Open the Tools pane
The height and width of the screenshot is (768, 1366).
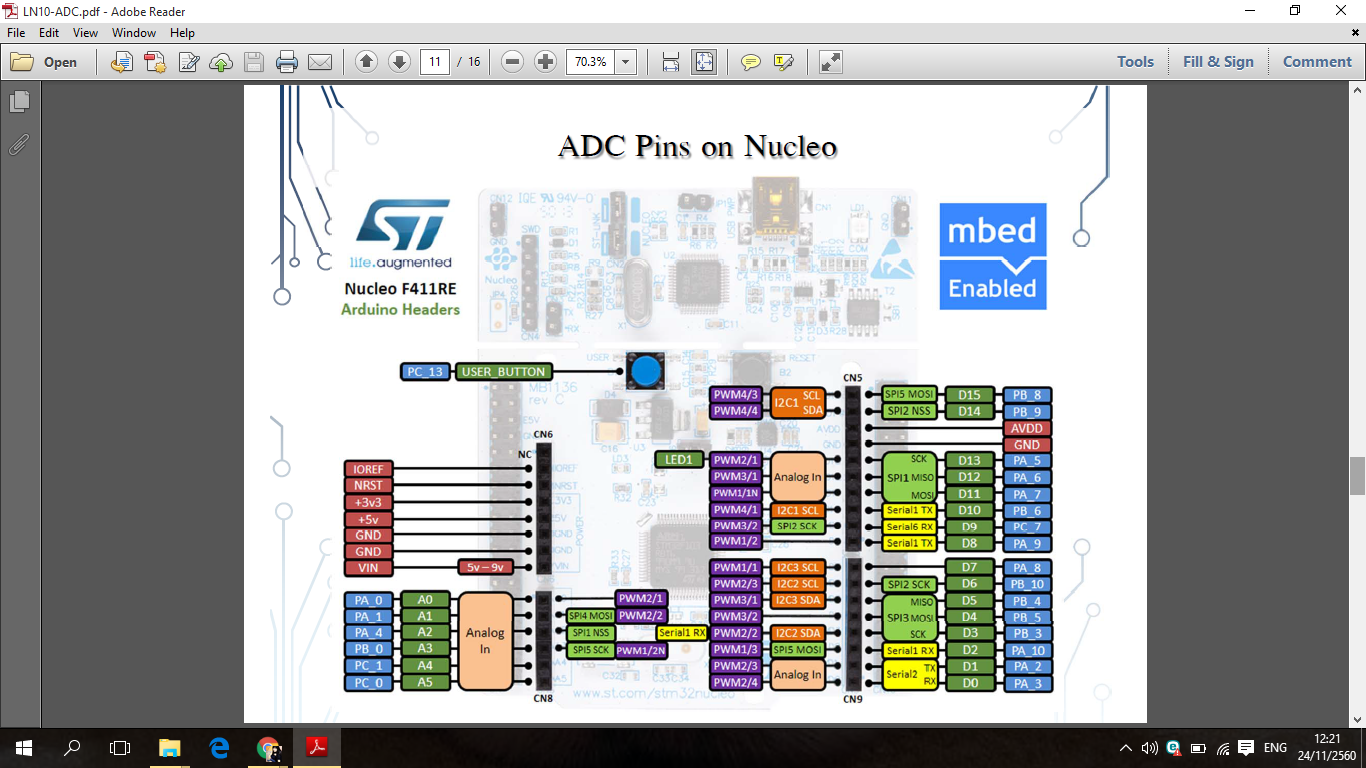tap(1136, 62)
